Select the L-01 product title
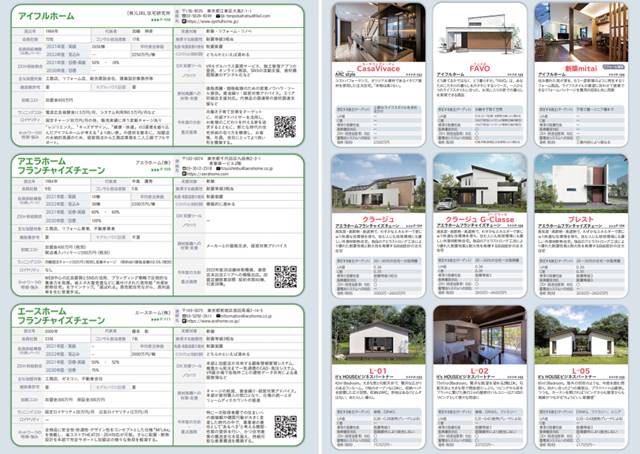This screenshot has width=640, height=454. click(378, 371)
